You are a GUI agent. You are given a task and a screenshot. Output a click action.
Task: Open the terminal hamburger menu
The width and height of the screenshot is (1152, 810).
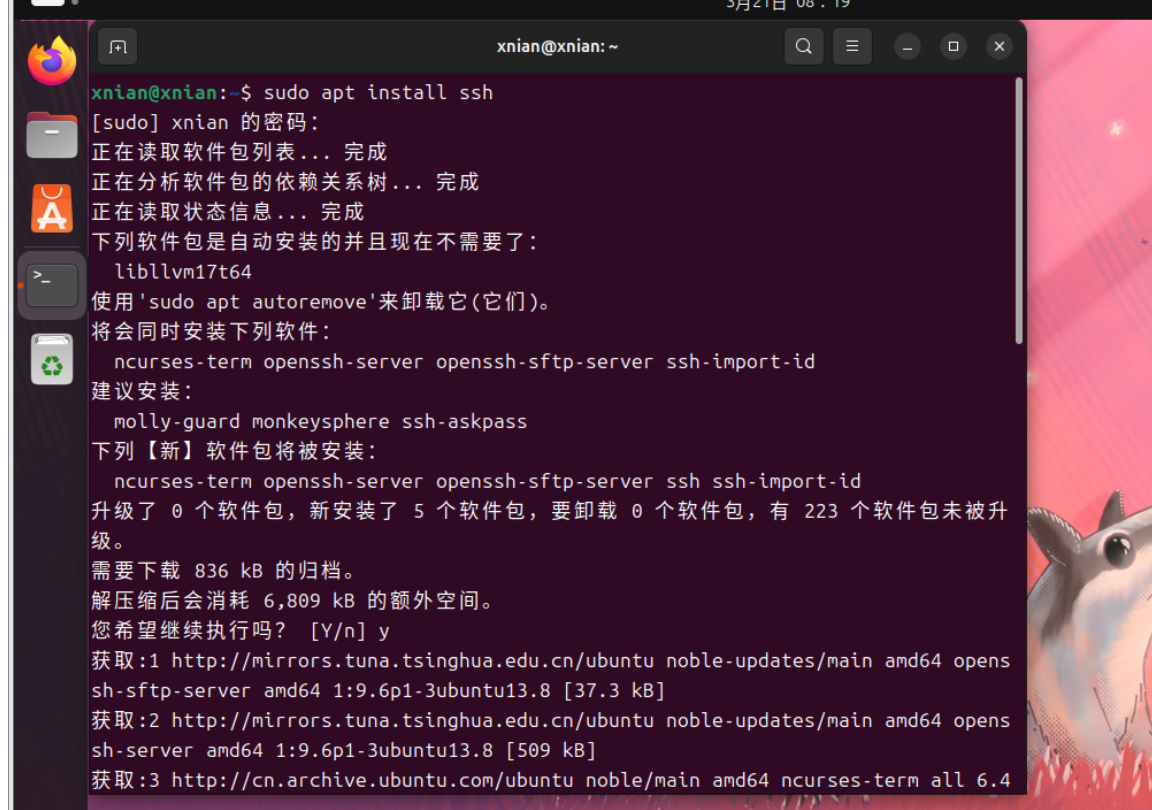852,46
